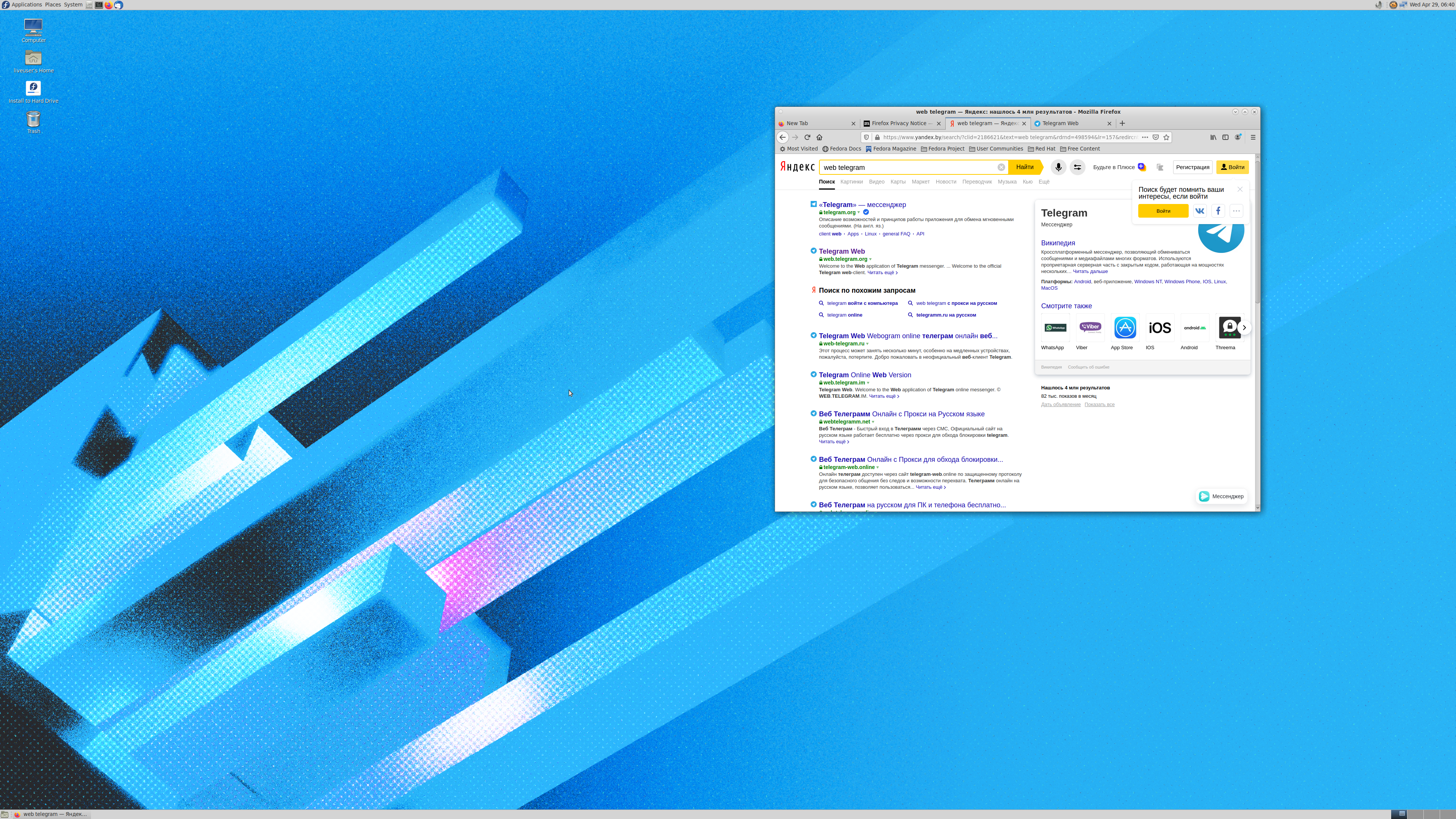This screenshot has width=1456, height=819.
Task: Click the Регистрация button
Action: pos(1192,167)
